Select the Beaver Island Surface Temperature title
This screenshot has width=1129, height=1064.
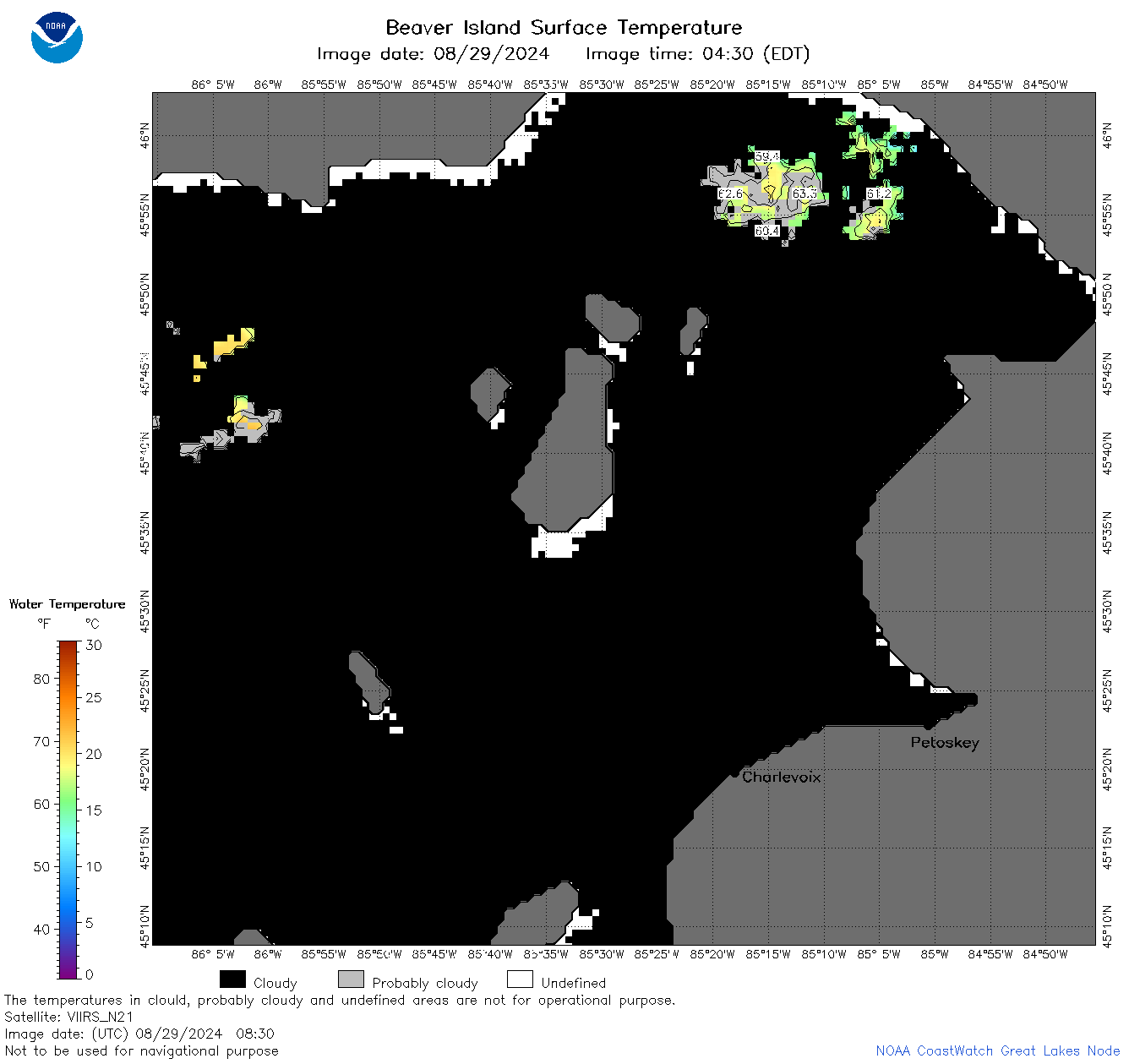pyautogui.click(x=564, y=27)
